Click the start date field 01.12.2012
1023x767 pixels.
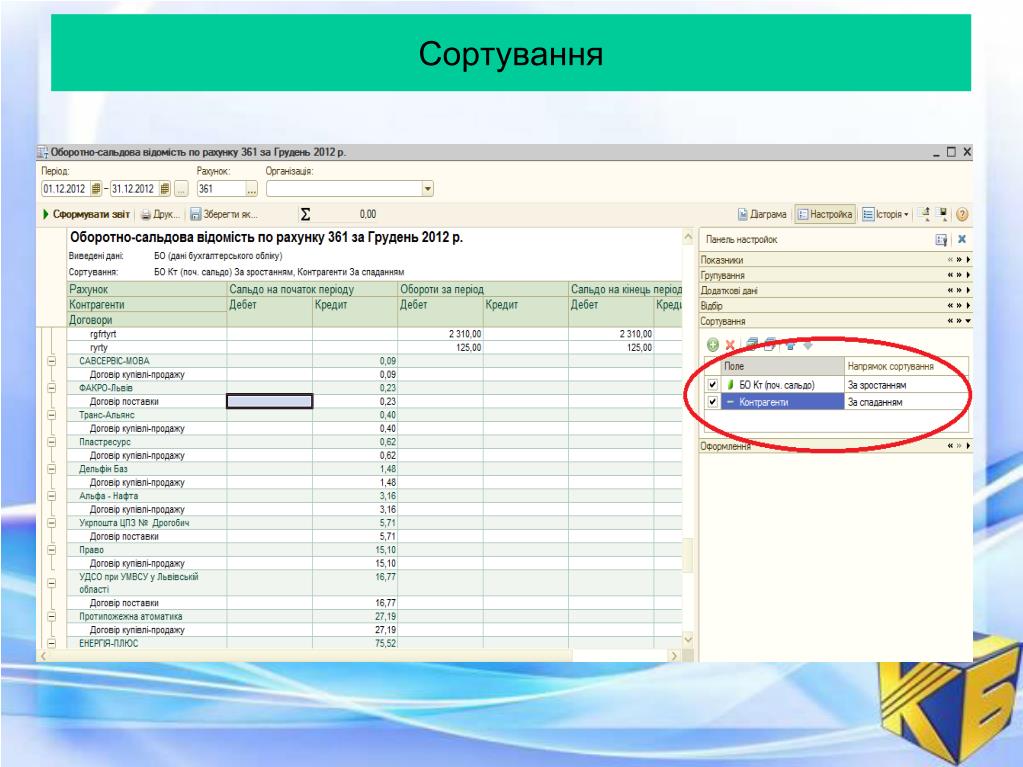tap(66, 189)
